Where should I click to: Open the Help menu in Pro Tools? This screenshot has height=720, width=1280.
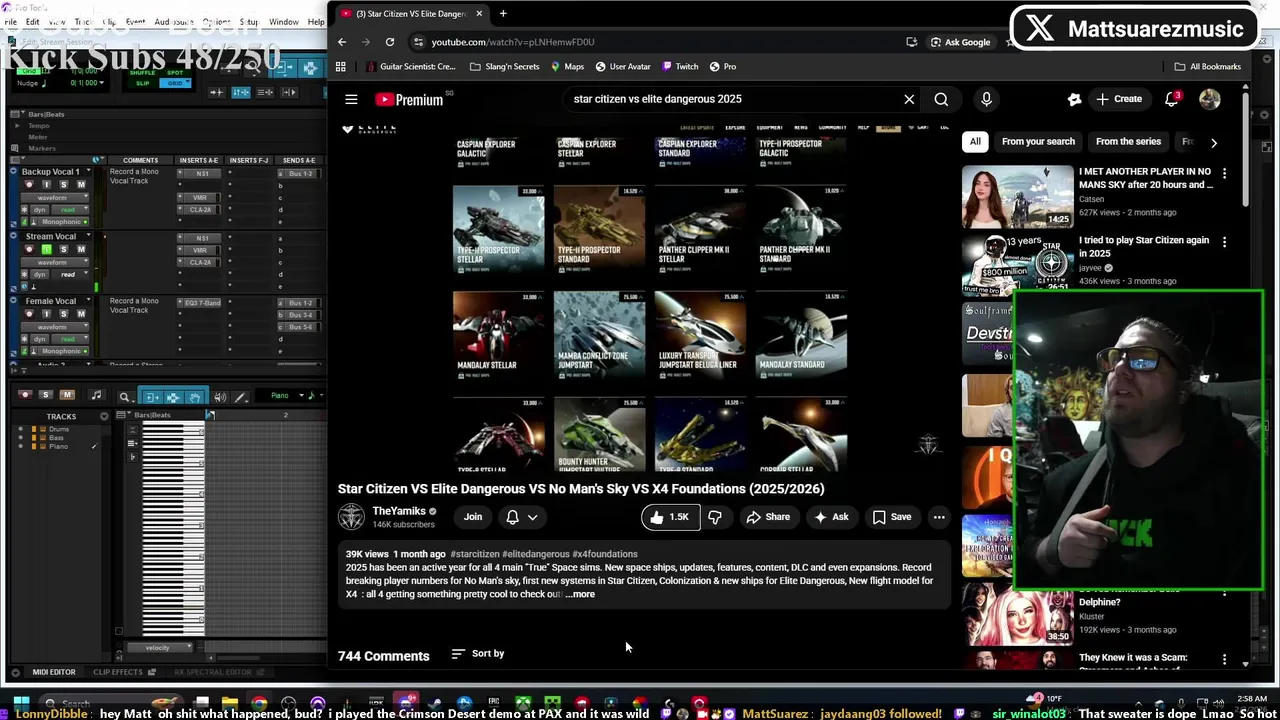coord(316,22)
